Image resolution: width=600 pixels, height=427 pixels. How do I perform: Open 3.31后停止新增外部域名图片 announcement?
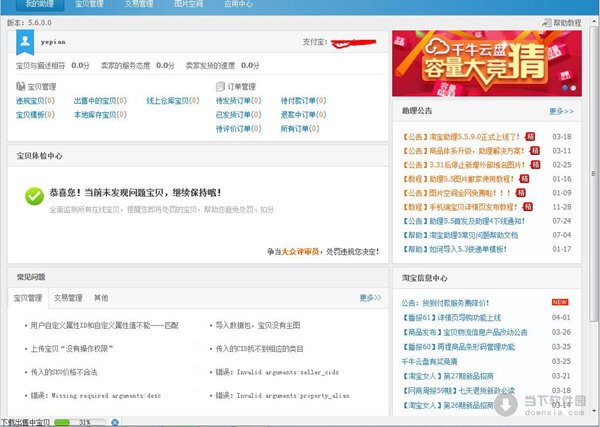[x=463, y=165]
